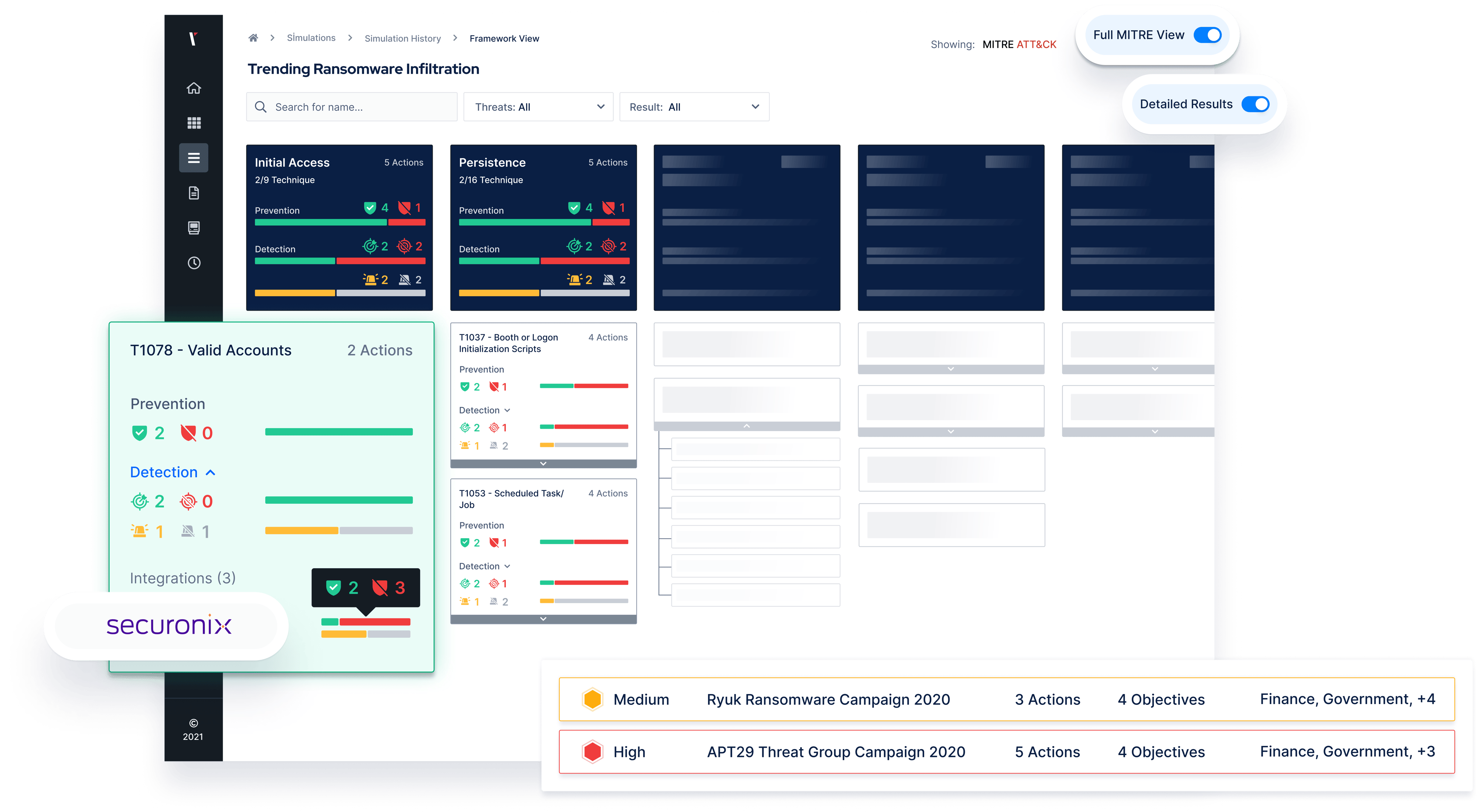This screenshot has width=1478, height=812.
Task: Go to Simulation History via breadcrumb
Action: click(402, 38)
